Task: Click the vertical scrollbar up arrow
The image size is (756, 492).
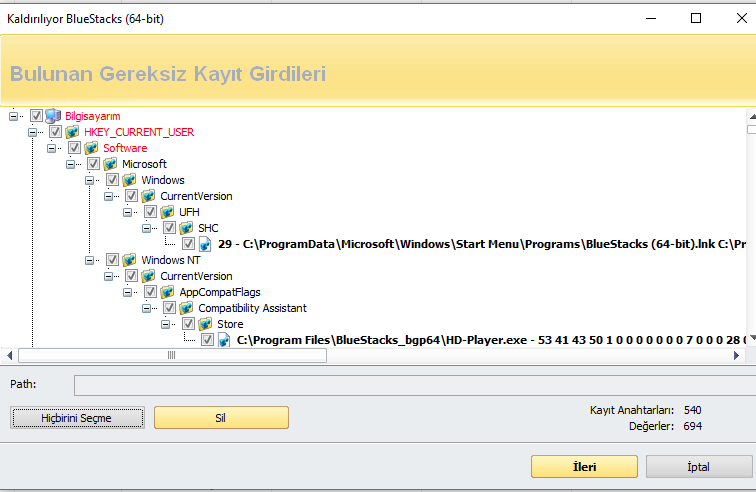Action: pos(752,117)
